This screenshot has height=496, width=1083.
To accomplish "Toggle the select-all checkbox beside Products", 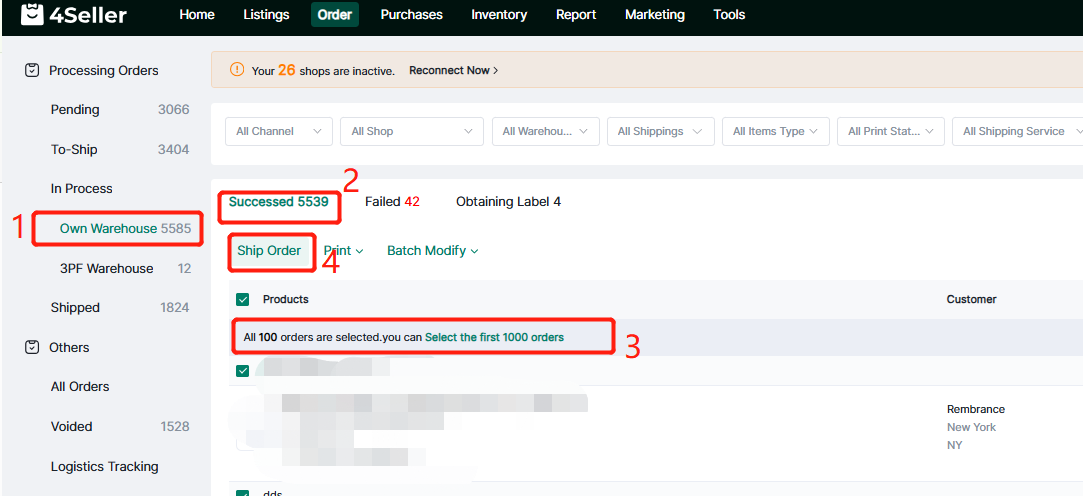I will [x=243, y=299].
